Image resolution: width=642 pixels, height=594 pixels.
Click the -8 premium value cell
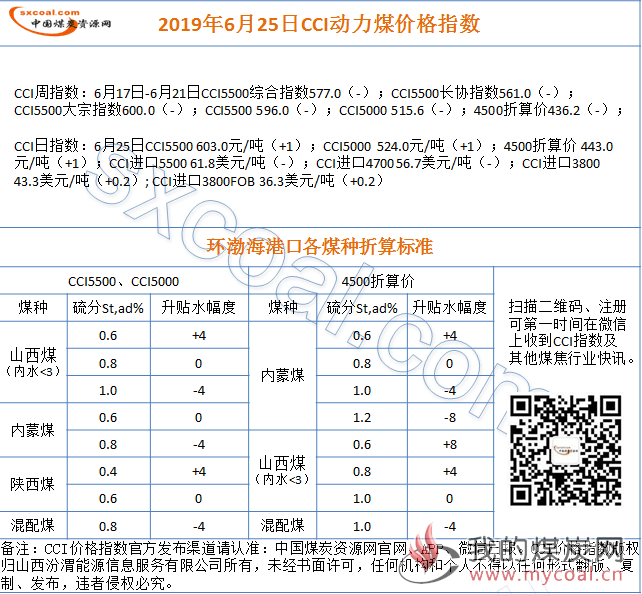point(450,418)
